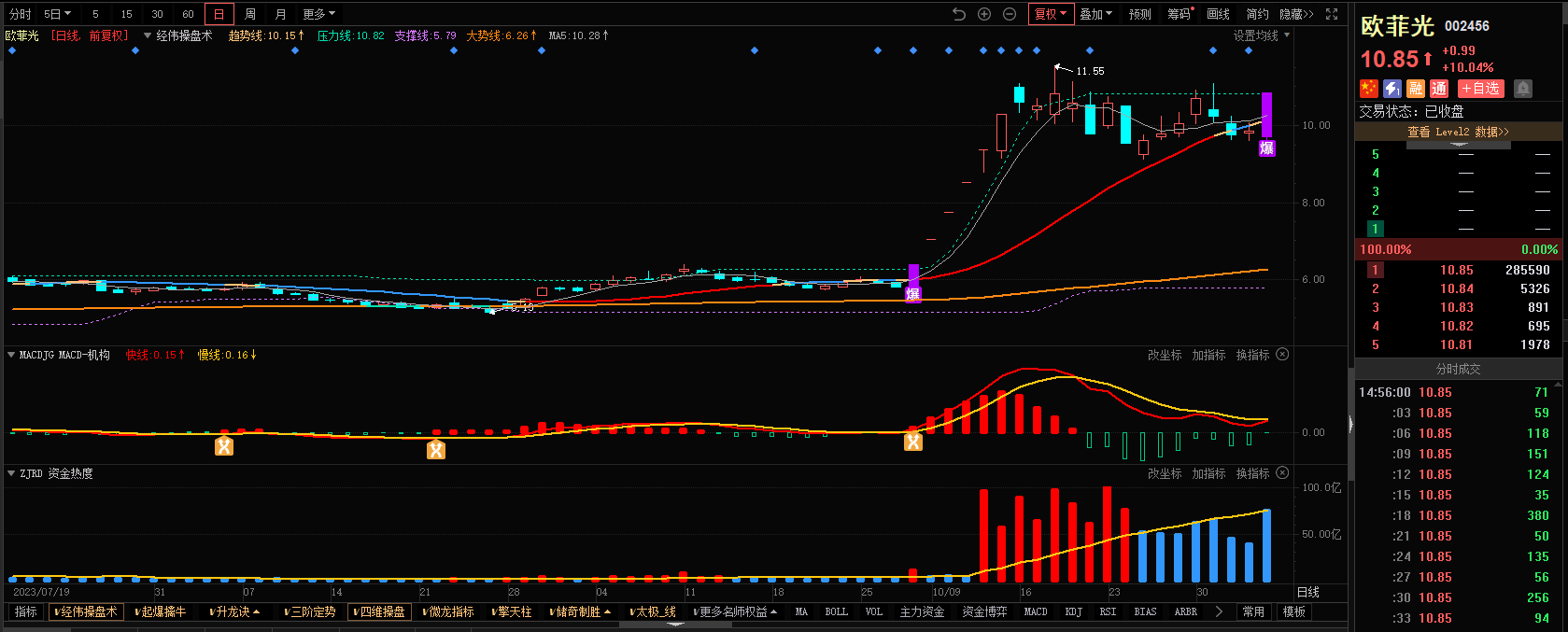
Task: Expand the 更多 period dropdown
Action: pyautogui.click(x=318, y=14)
